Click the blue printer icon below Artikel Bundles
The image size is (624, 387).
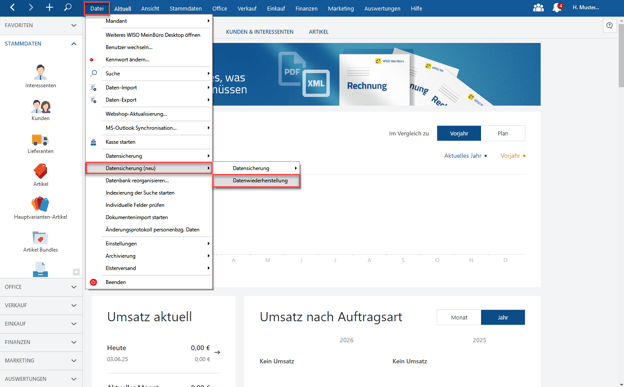pyautogui.click(x=40, y=270)
